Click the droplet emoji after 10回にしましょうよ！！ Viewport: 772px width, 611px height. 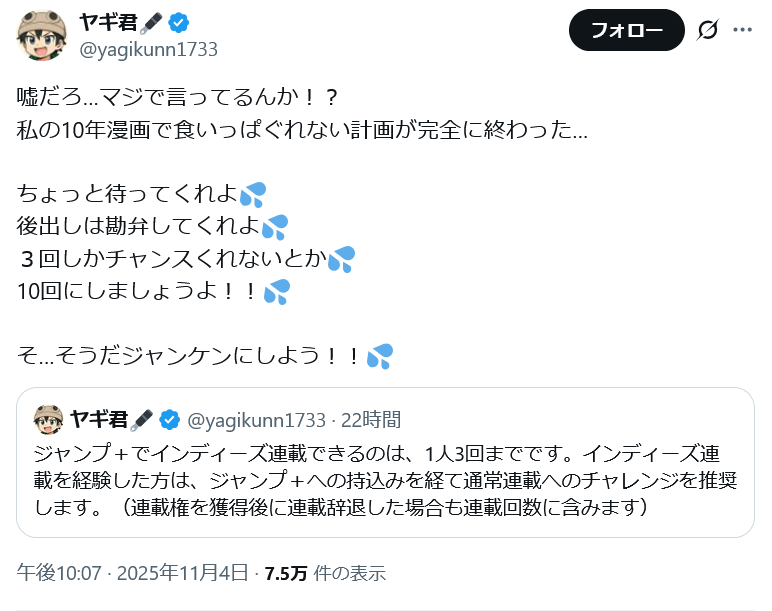point(276,292)
